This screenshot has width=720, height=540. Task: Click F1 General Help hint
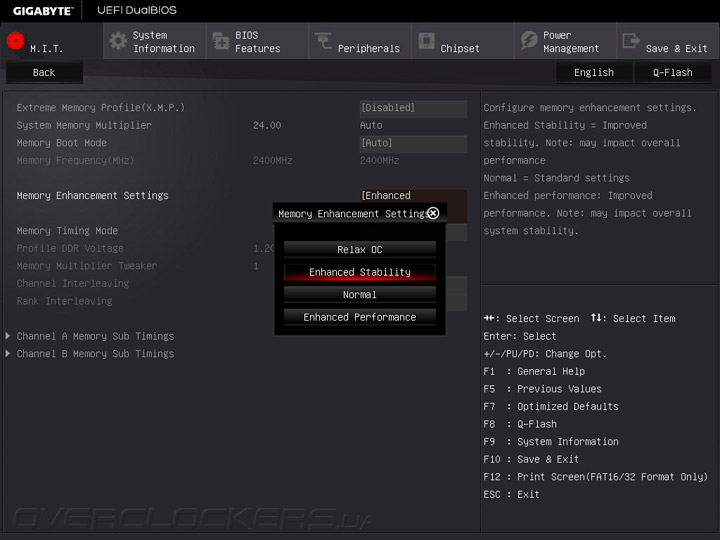[x=534, y=371]
